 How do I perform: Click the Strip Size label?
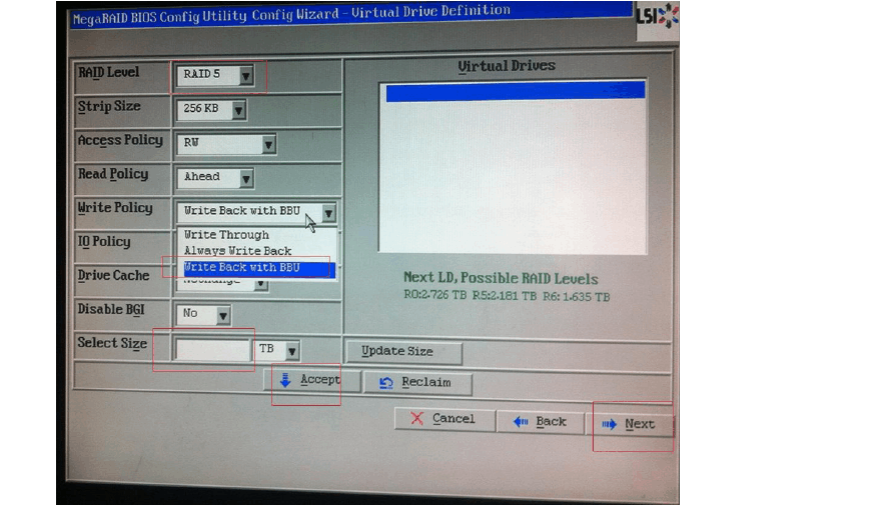click(x=109, y=106)
